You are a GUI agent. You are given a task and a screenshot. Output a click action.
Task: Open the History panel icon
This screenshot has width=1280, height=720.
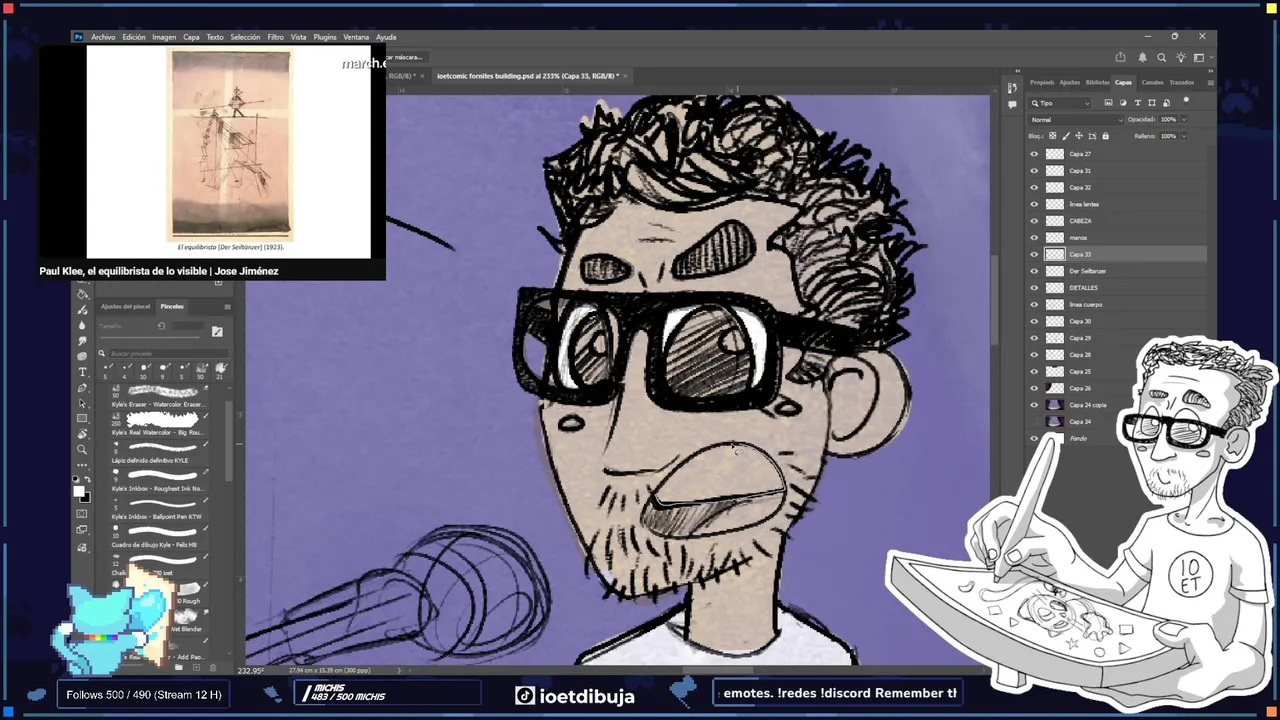click(x=1012, y=88)
